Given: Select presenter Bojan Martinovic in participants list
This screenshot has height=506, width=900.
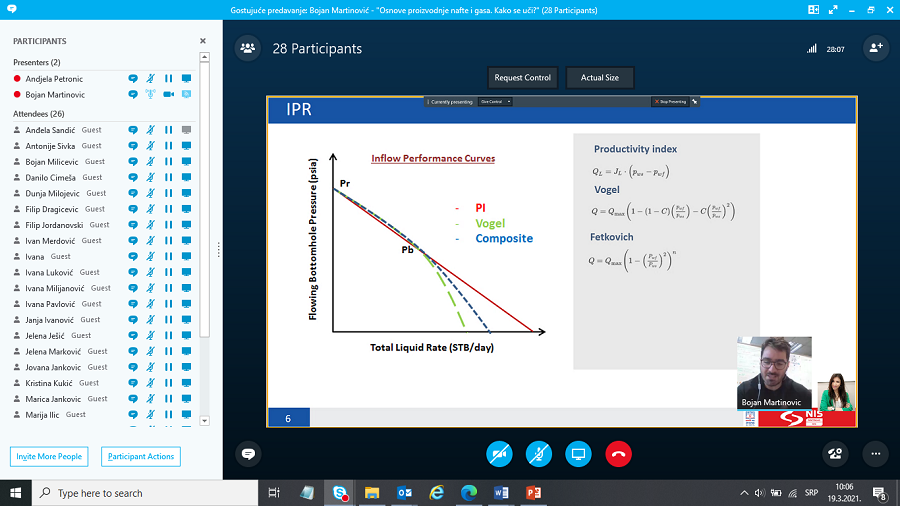Looking at the screenshot, I should pos(54,94).
